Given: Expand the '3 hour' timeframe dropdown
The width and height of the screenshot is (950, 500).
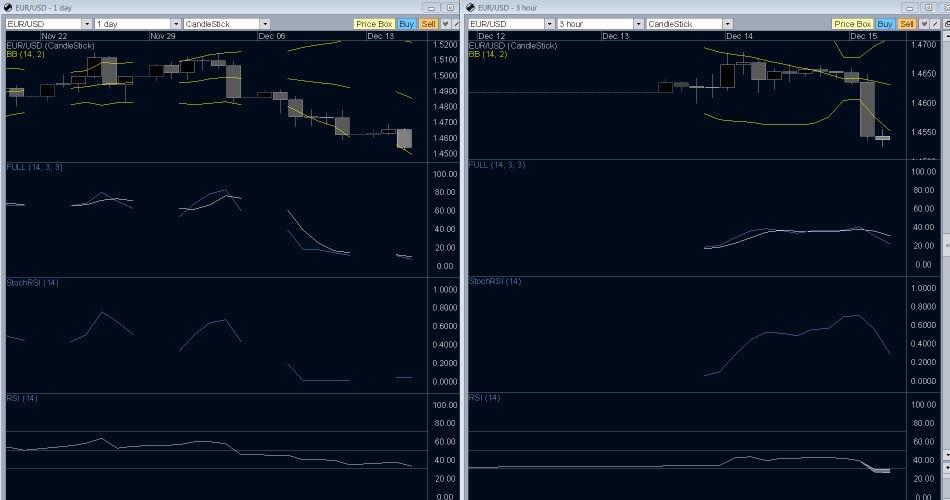Looking at the screenshot, I should pos(638,23).
